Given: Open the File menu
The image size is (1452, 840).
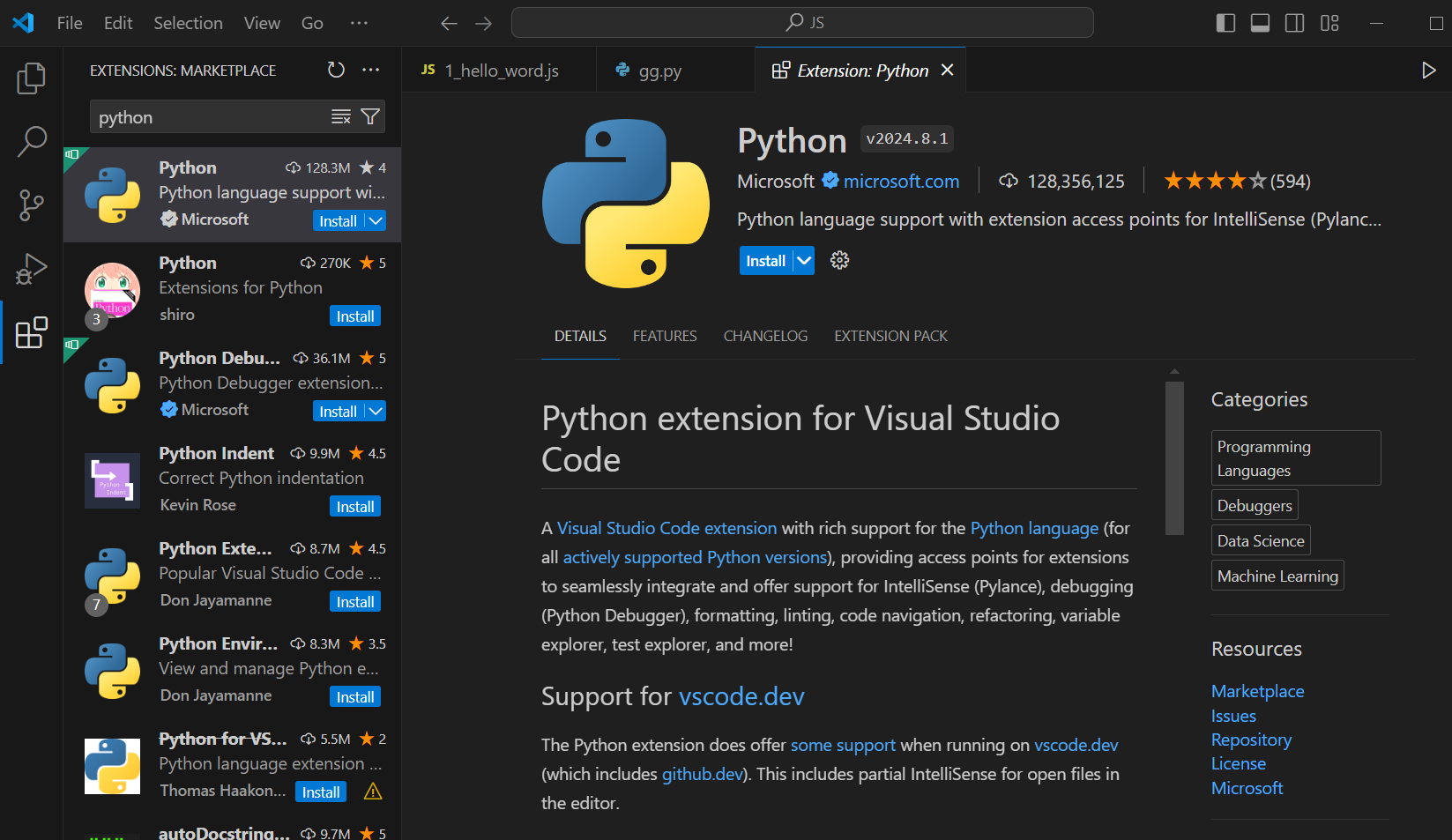Looking at the screenshot, I should 70,23.
